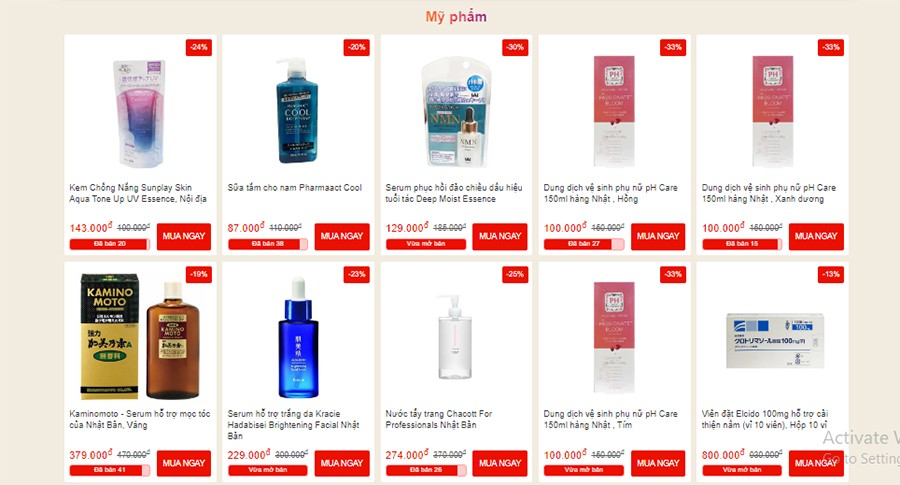
Task: Open the Serum phục hồi Deep Moist Essence title
Action: (x=453, y=193)
